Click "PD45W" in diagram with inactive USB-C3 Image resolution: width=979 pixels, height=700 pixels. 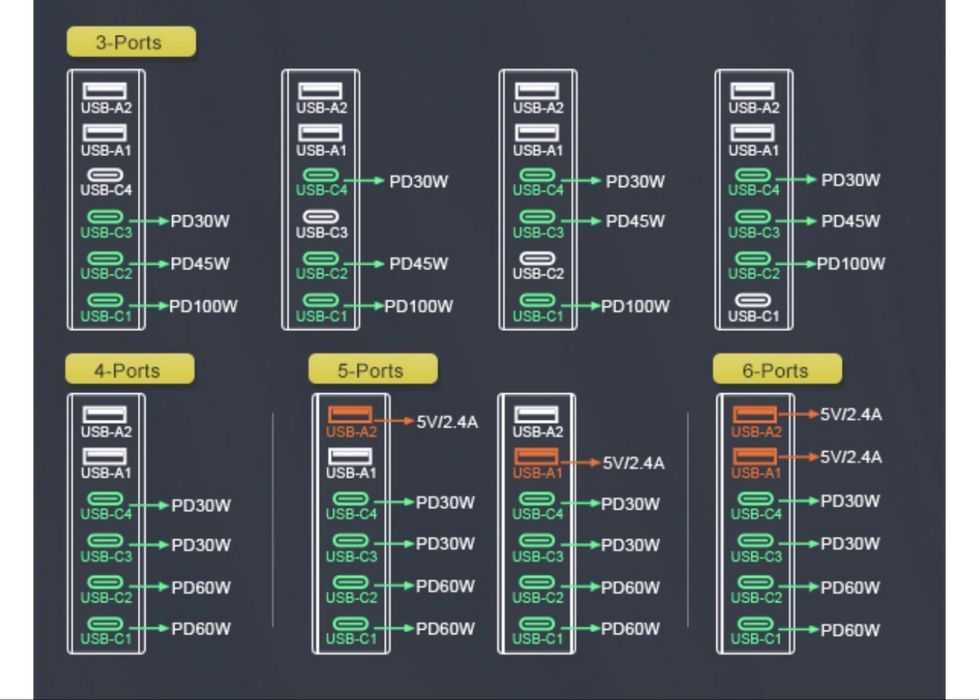(419, 264)
